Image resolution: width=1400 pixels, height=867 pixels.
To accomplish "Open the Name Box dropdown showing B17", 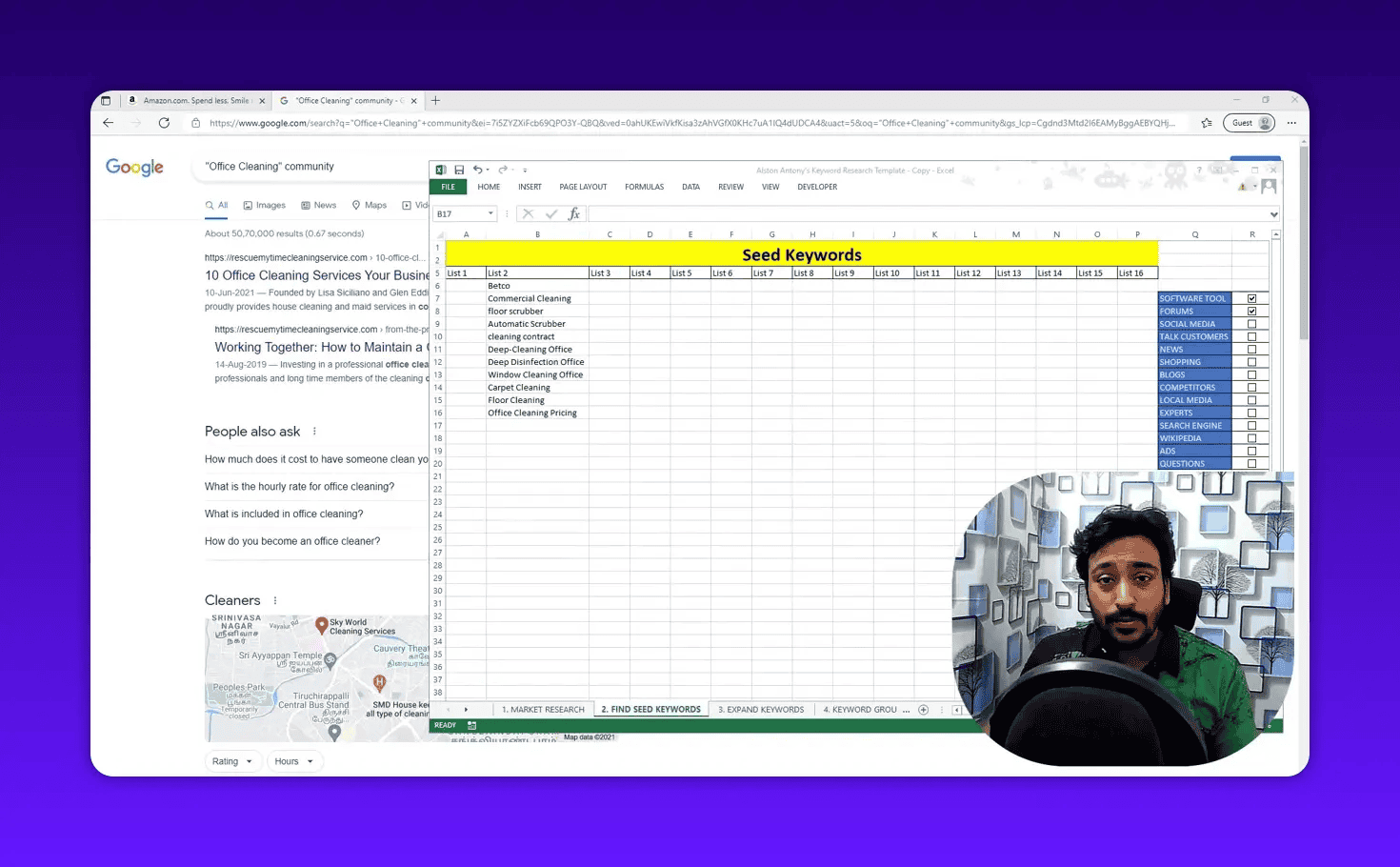I will click(x=490, y=213).
